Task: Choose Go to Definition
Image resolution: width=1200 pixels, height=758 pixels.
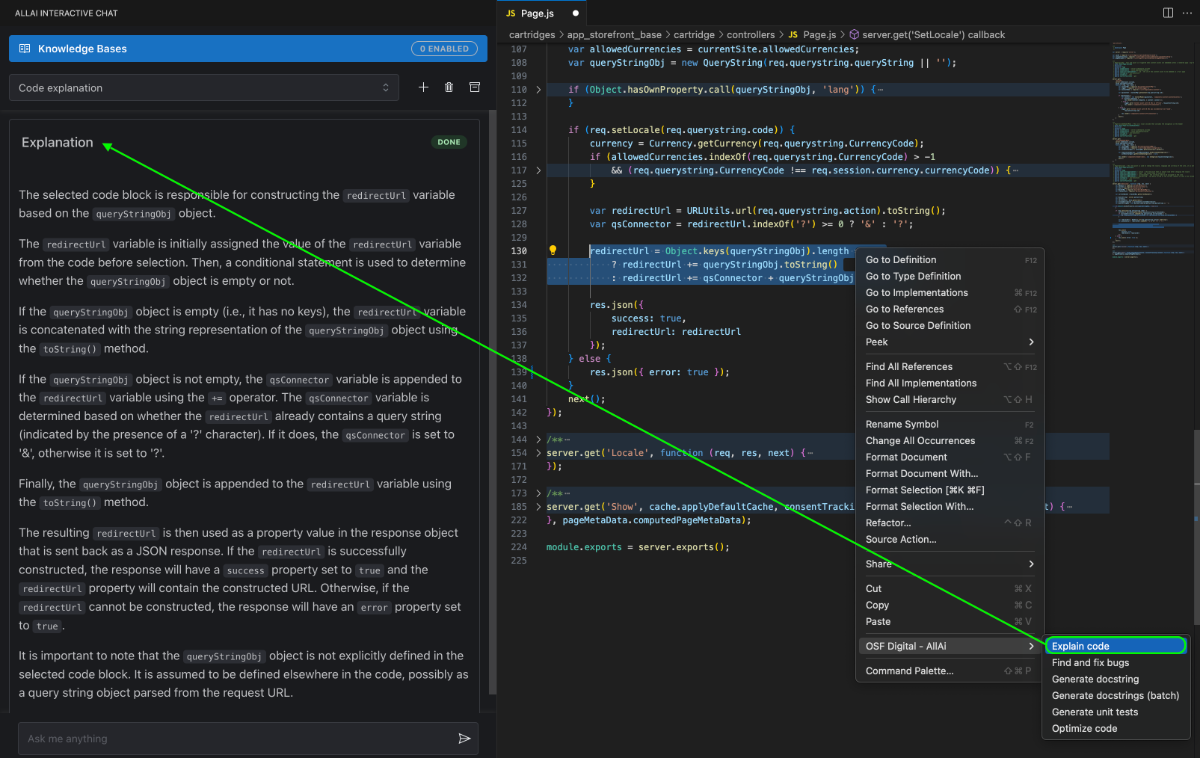Action: tap(950, 260)
